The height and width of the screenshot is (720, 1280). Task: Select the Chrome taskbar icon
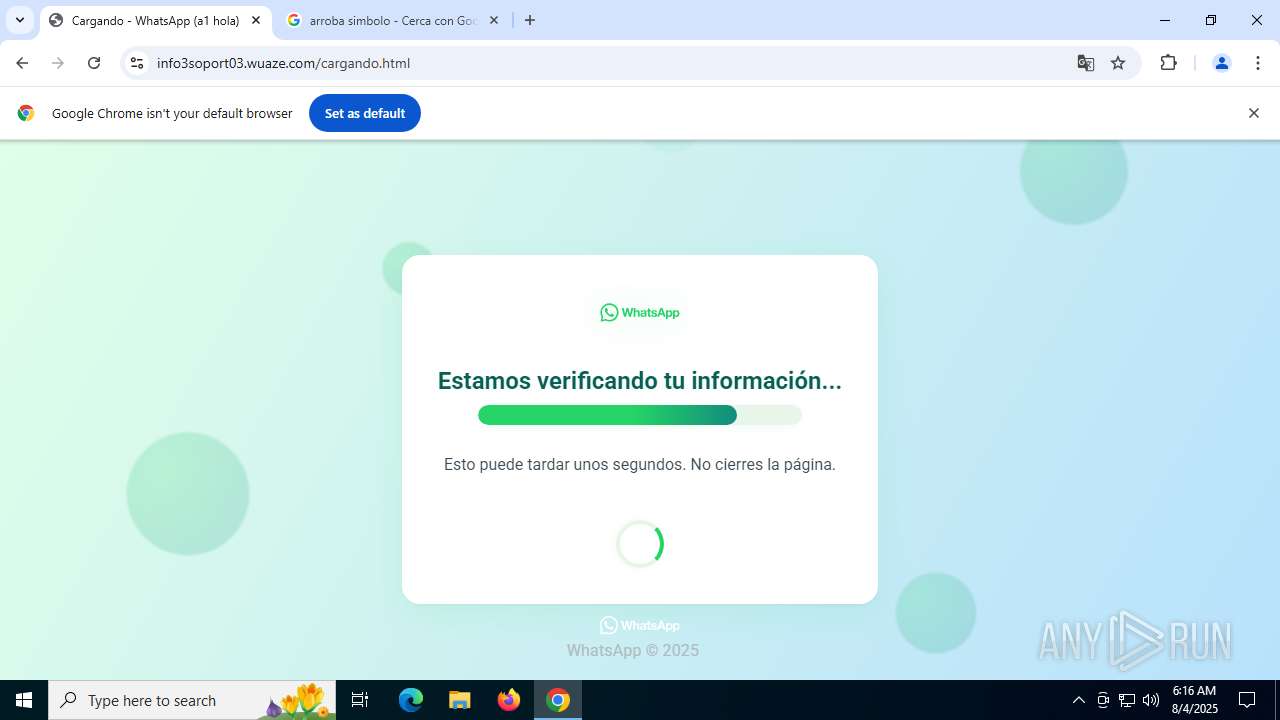click(558, 700)
